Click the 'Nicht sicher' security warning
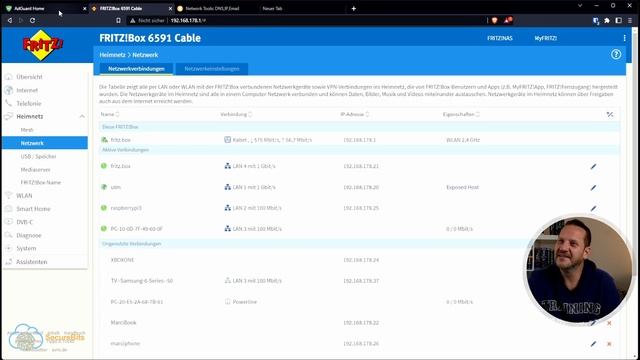This screenshot has width=640, height=360. [147, 20]
